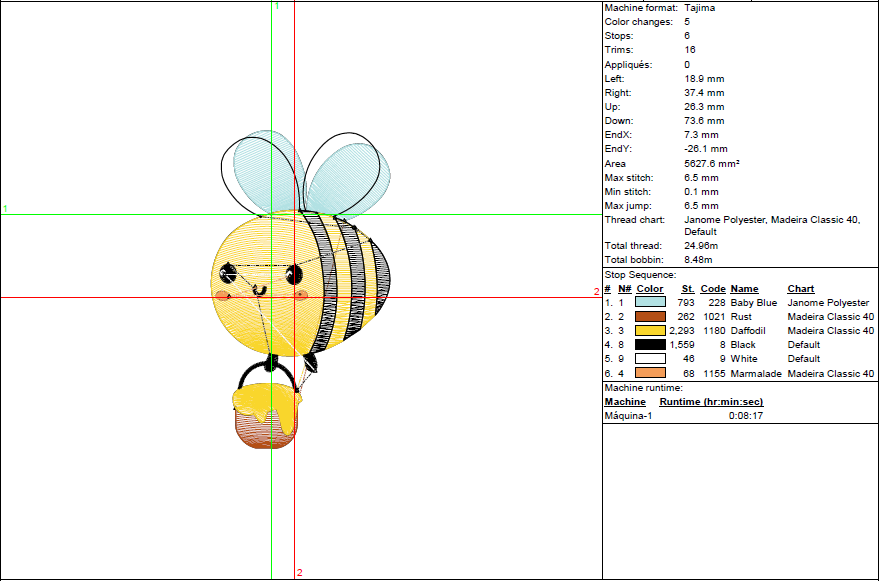Click the red guide marker 2 at bottom

299,573
